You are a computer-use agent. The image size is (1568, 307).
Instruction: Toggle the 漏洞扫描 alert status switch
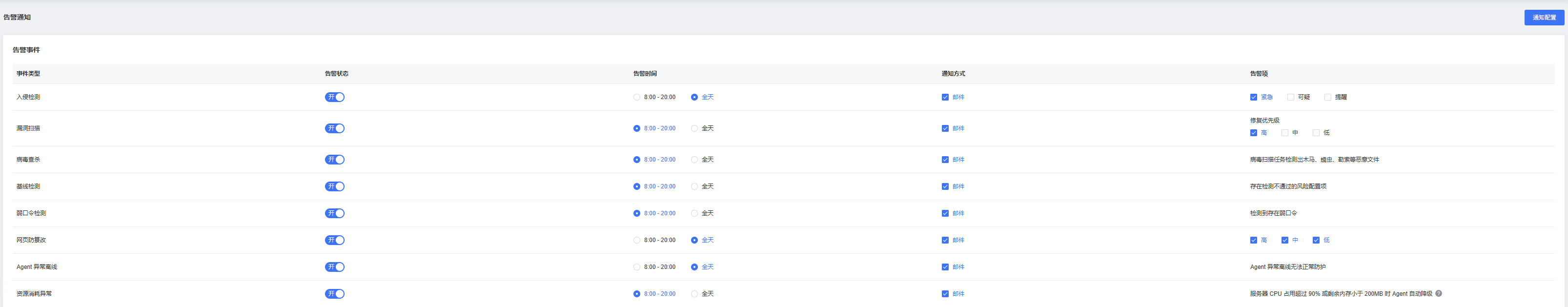(x=335, y=128)
